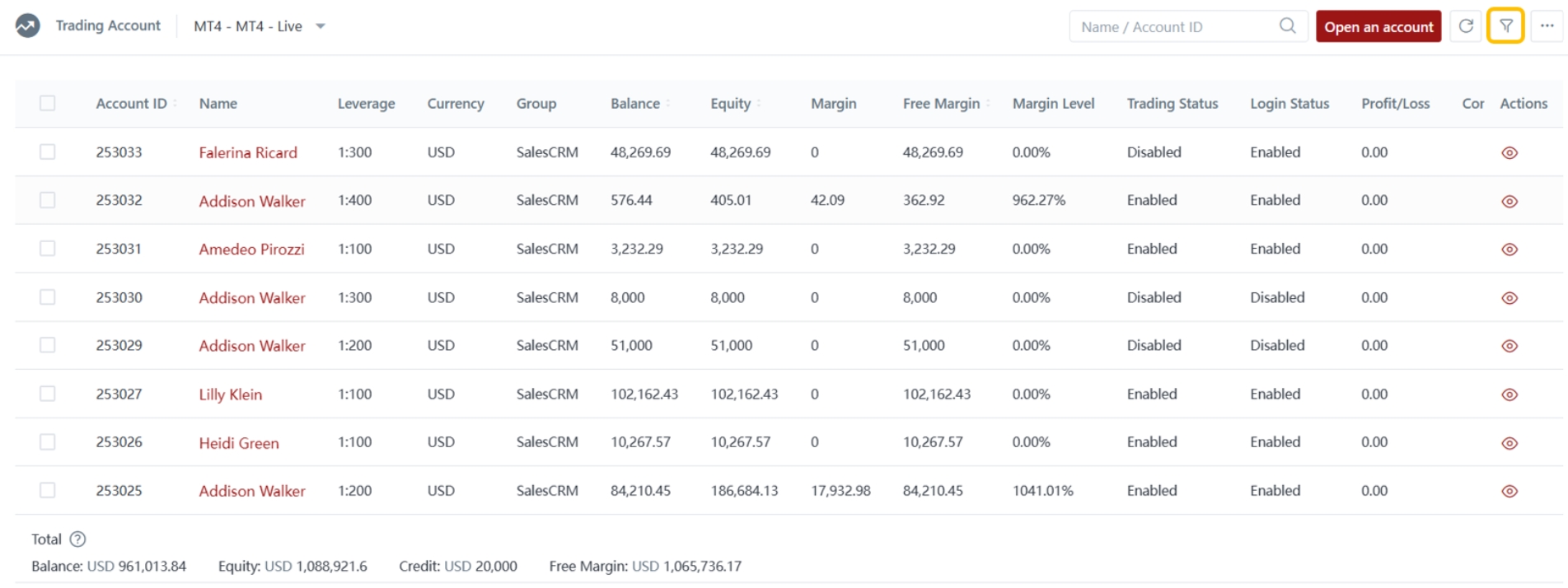Click the Open an account button
Image resolution: width=1568 pixels, height=588 pixels.
click(x=1378, y=26)
